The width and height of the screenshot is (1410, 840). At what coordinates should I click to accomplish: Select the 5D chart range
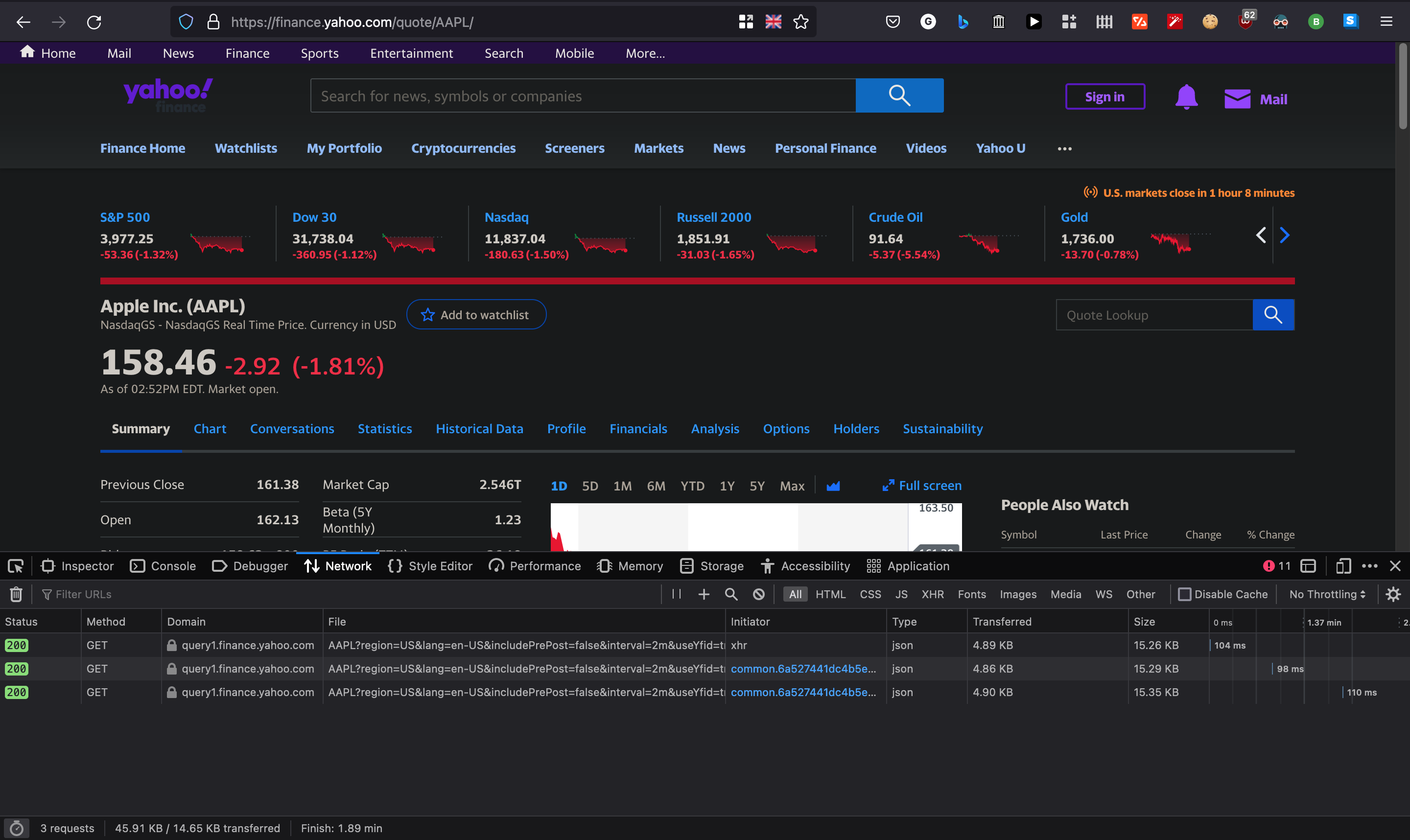click(590, 486)
